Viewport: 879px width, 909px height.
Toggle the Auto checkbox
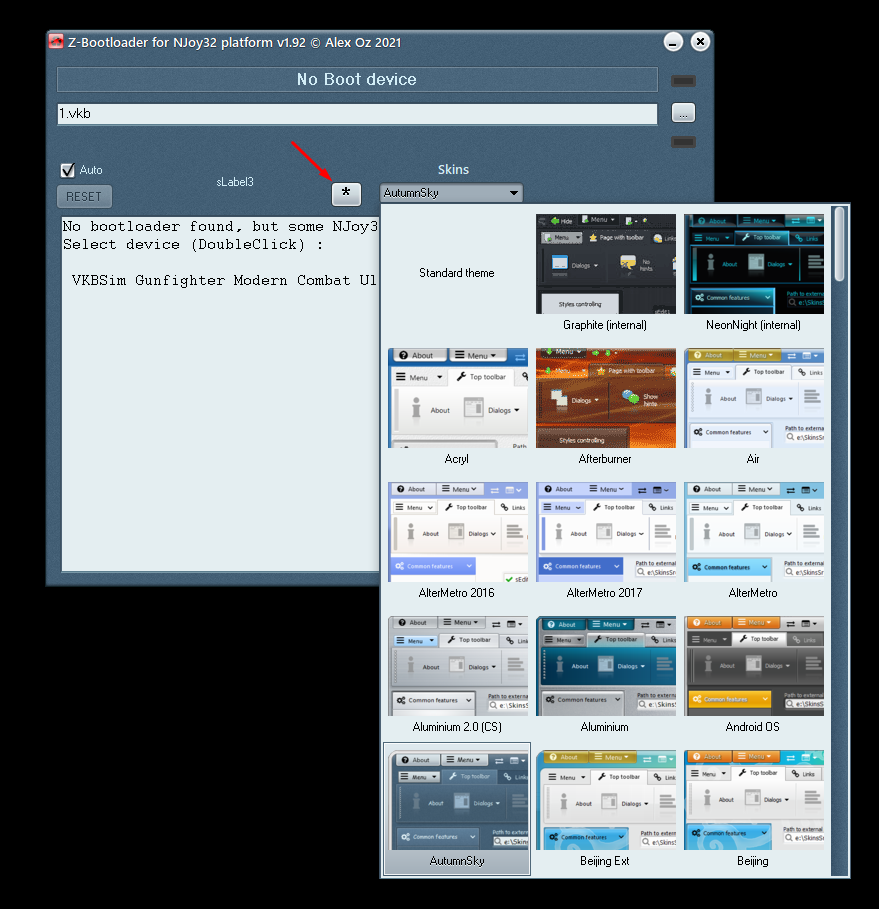(68, 170)
